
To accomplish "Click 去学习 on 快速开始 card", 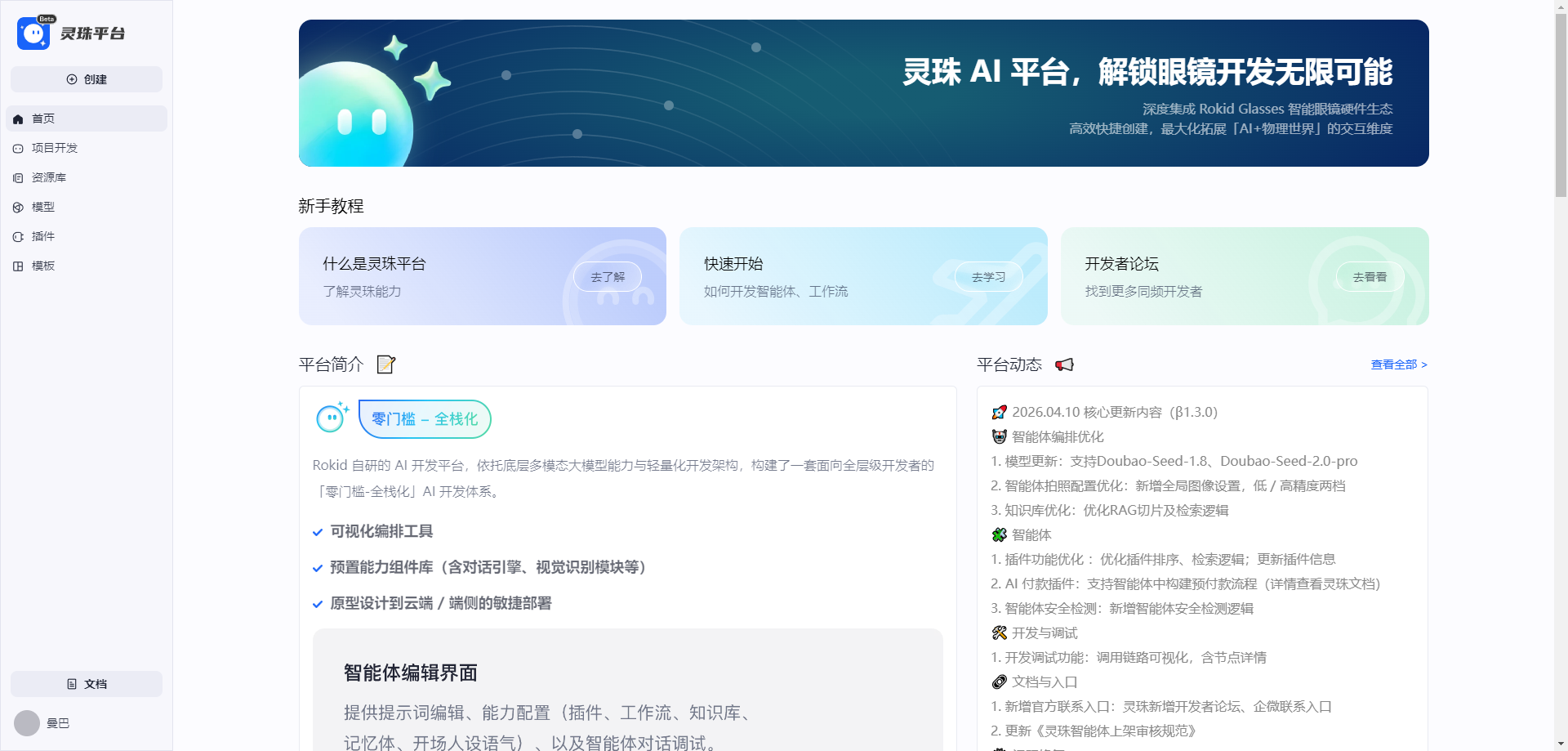I will pyautogui.click(x=988, y=277).
